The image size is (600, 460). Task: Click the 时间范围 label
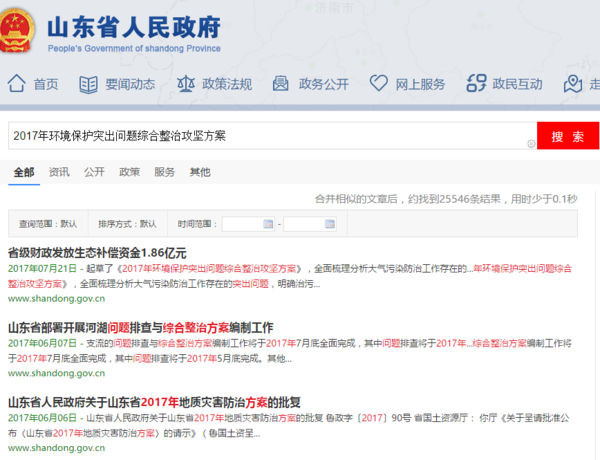197,224
